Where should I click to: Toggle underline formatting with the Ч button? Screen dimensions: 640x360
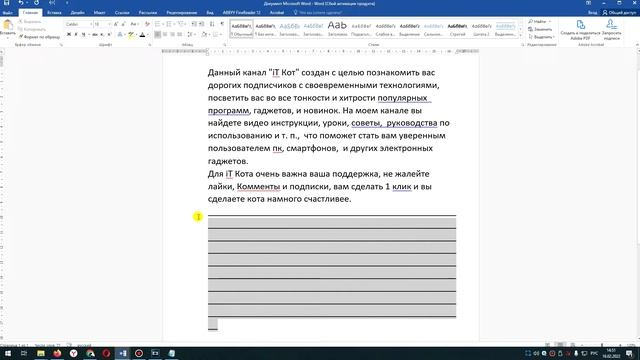[84, 35]
